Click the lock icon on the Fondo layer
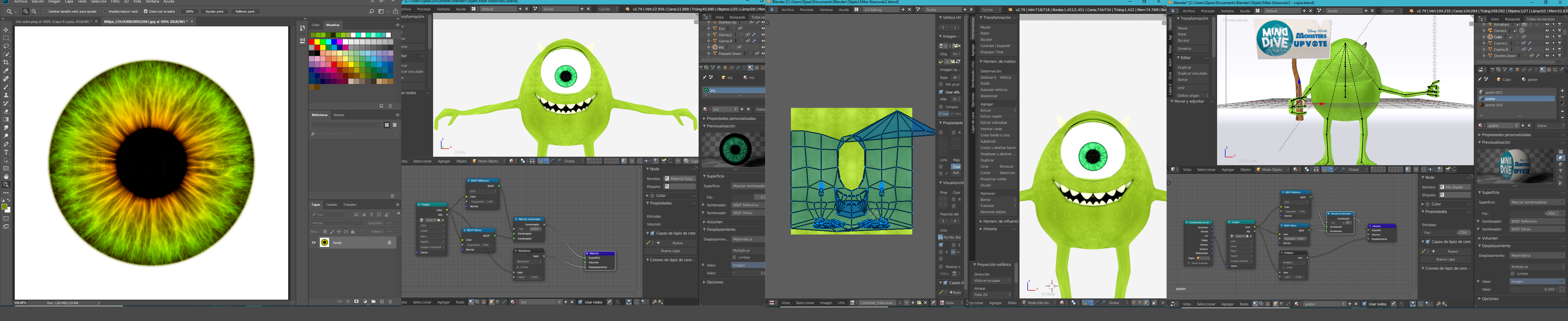The width and height of the screenshot is (1568, 321). [389, 243]
